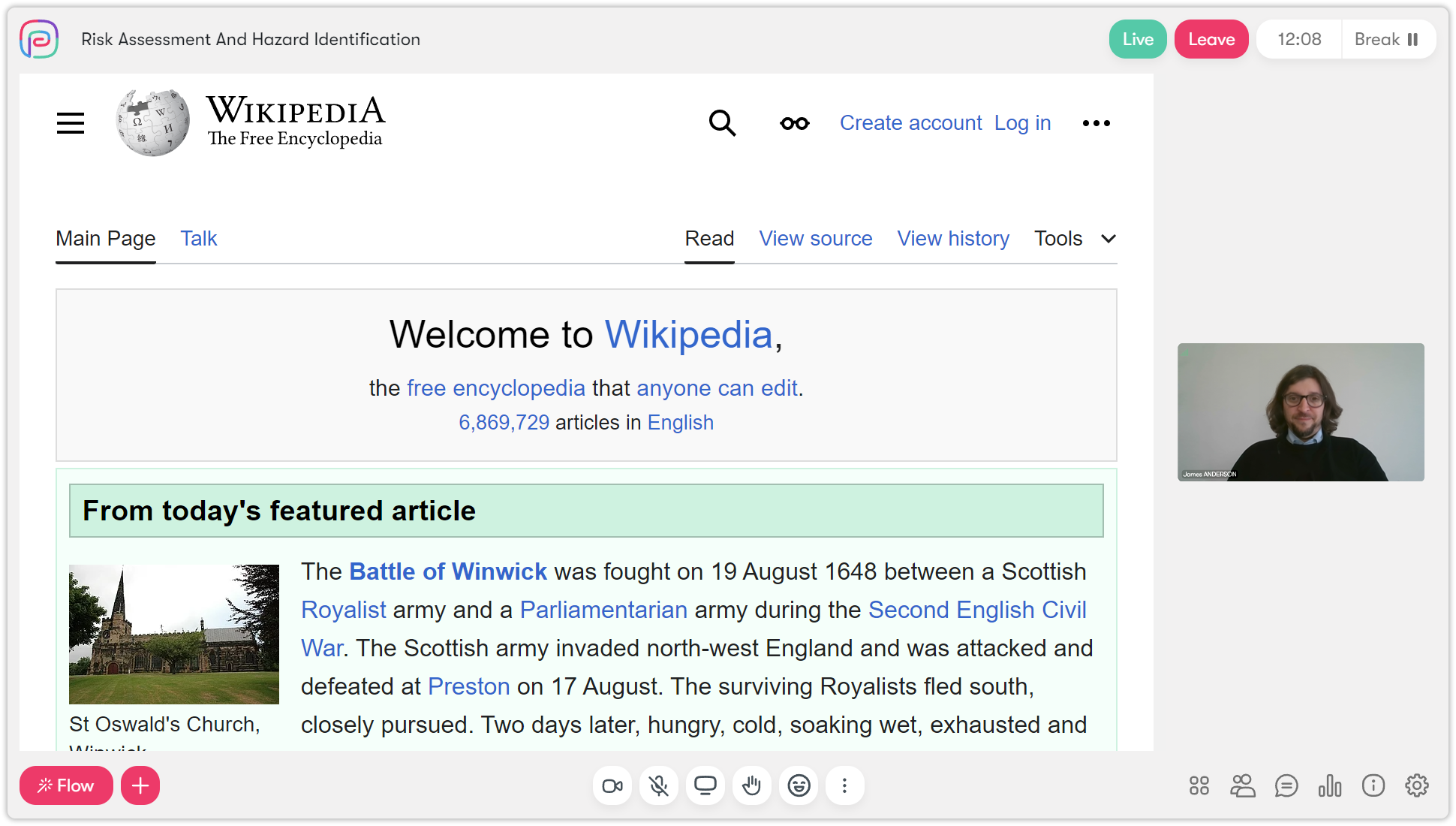The height and width of the screenshot is (826, 1456).
Task: Open the apps grid icon
Action: (x=1199, y=785)
